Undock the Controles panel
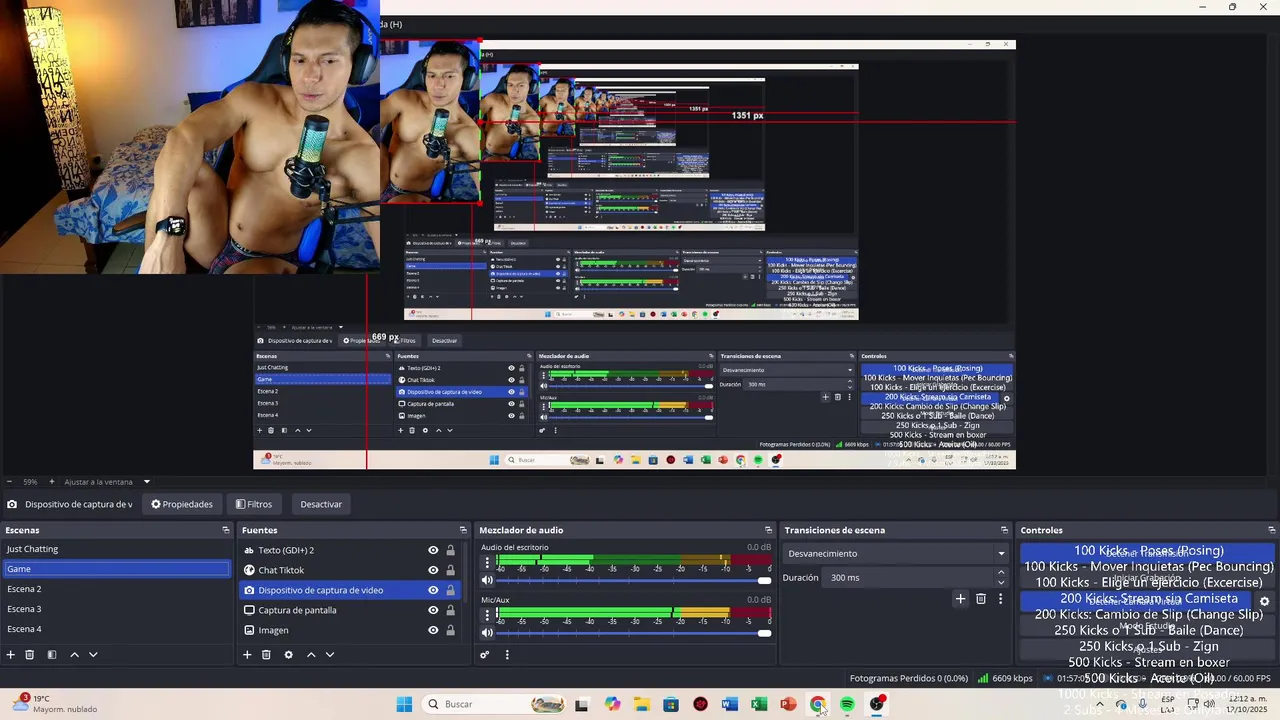The height and width of the screenshot is (720, 1280). point(1271,530)
